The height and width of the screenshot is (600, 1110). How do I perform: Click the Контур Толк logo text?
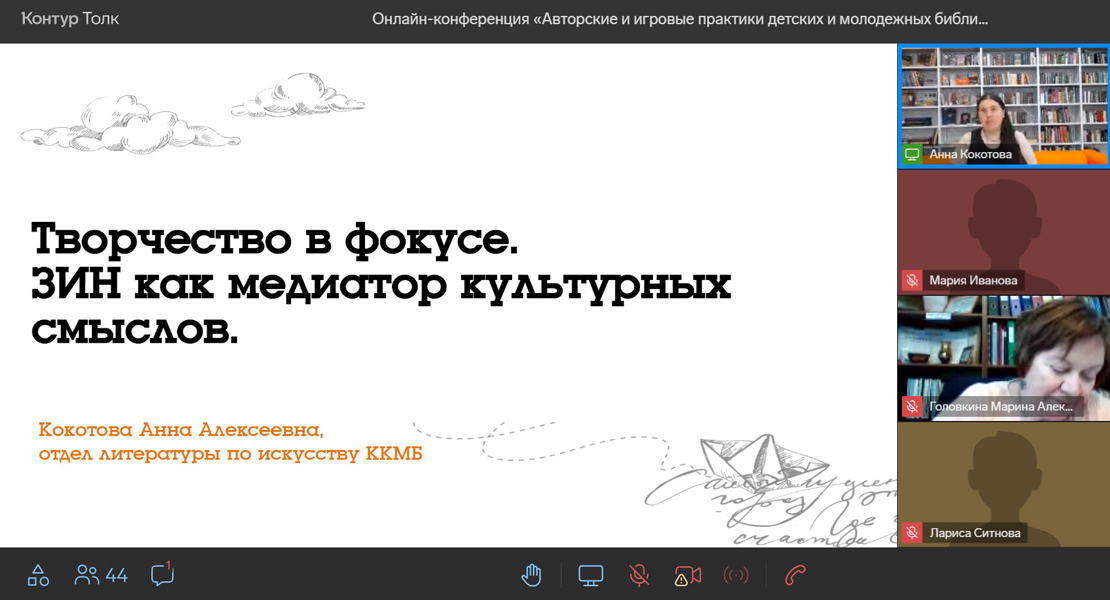tap(70, 18)
